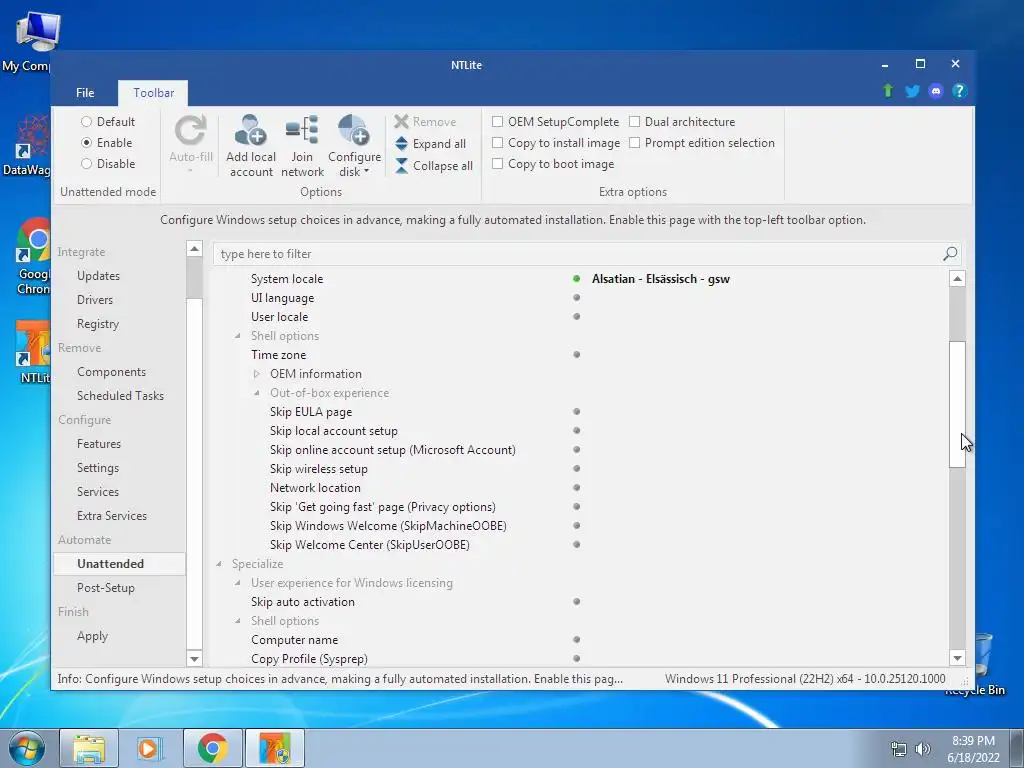The width and height of the screenshot is (1024, 768).
Task: Collapse the Out-of-box experience node
Action: [x=257, y=392]
